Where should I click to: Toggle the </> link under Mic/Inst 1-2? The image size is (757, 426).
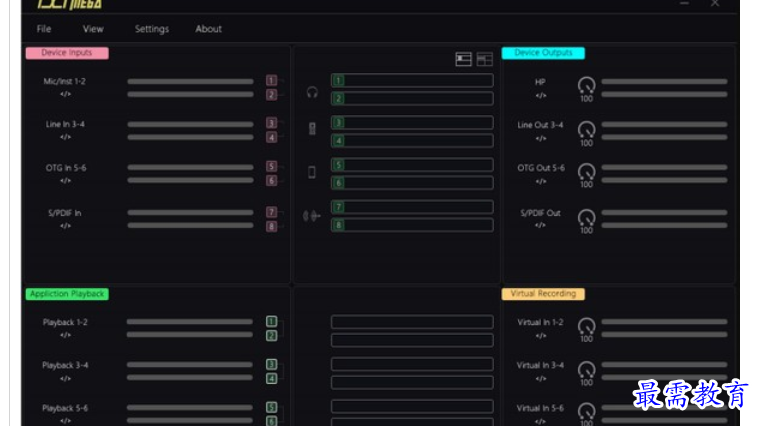click(65, 95)
